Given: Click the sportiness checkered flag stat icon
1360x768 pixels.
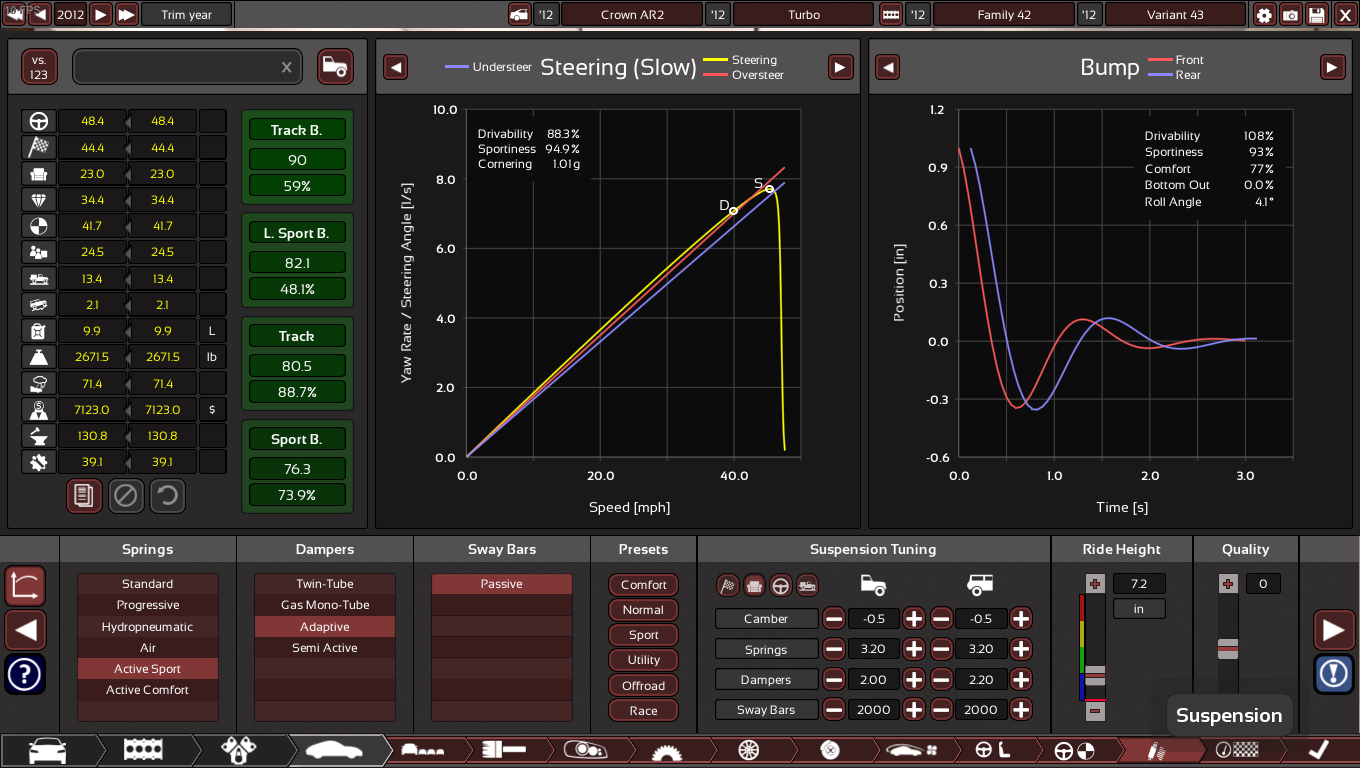Looking at the screenshot, I should pyautogui.click(x=39, y=148).
